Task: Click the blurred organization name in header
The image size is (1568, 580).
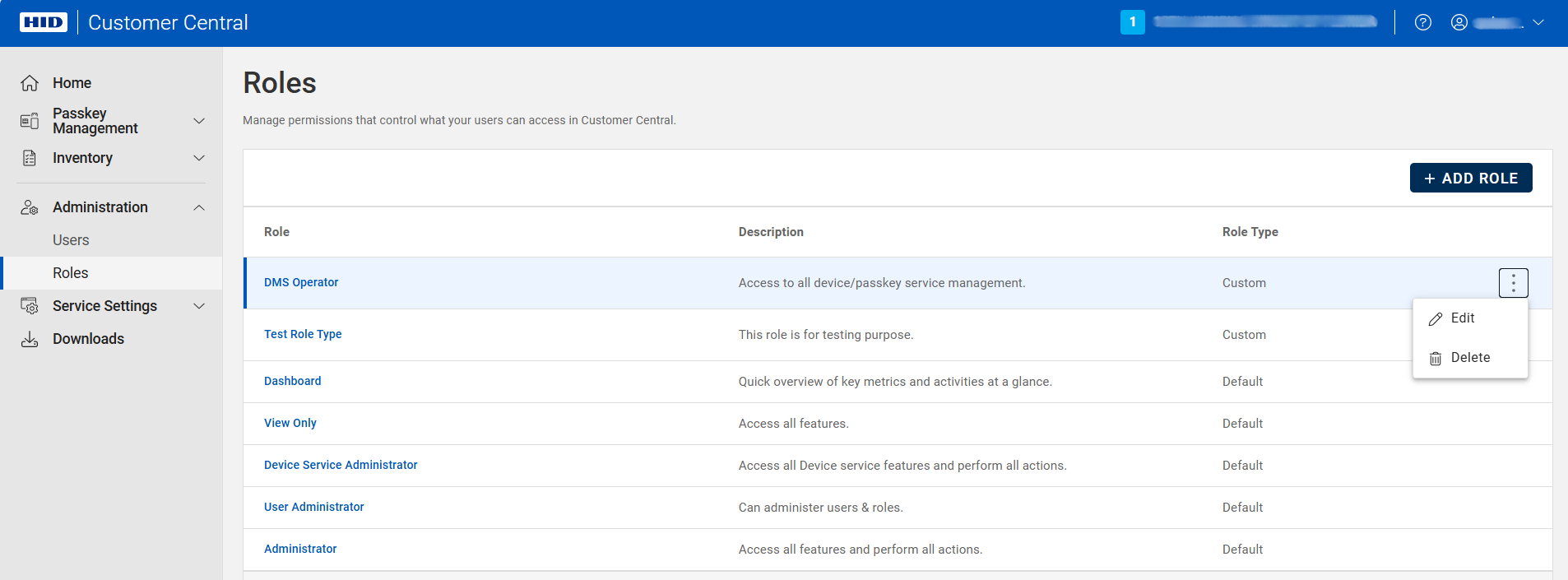Action: coord(1265,22)
